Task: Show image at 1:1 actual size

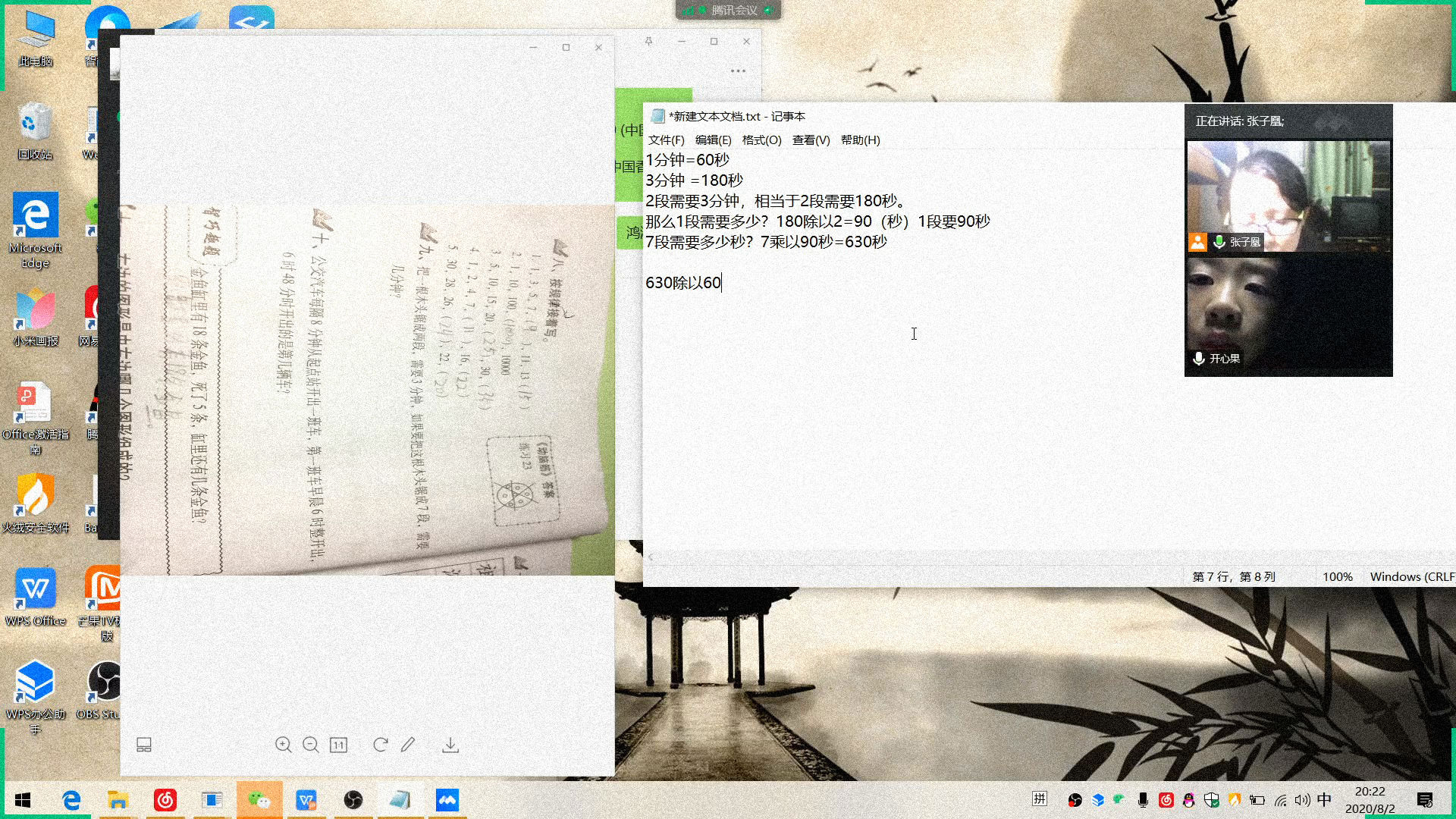Action: tap(338, 745)
